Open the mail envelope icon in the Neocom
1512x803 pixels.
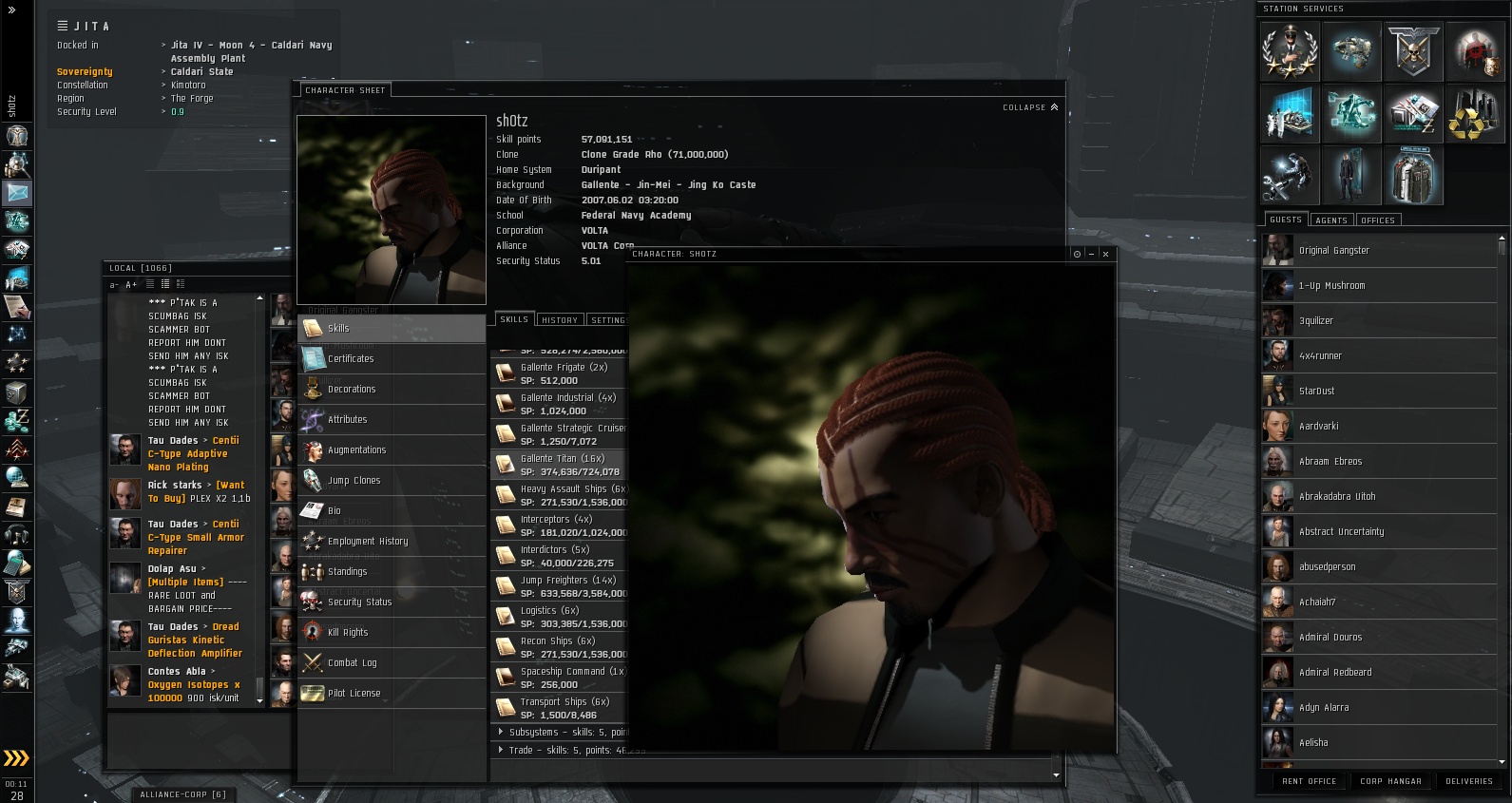pyautogui.click(x=17, y=193)
